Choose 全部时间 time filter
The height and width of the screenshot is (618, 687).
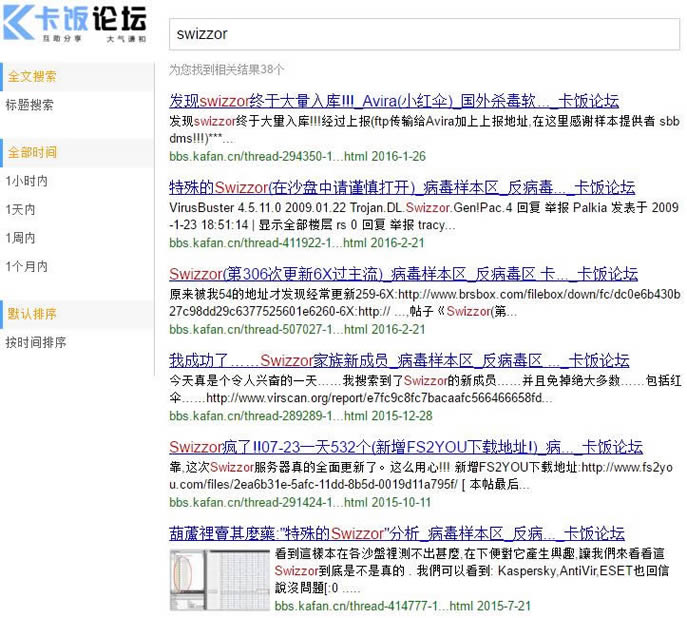(32, 153)
